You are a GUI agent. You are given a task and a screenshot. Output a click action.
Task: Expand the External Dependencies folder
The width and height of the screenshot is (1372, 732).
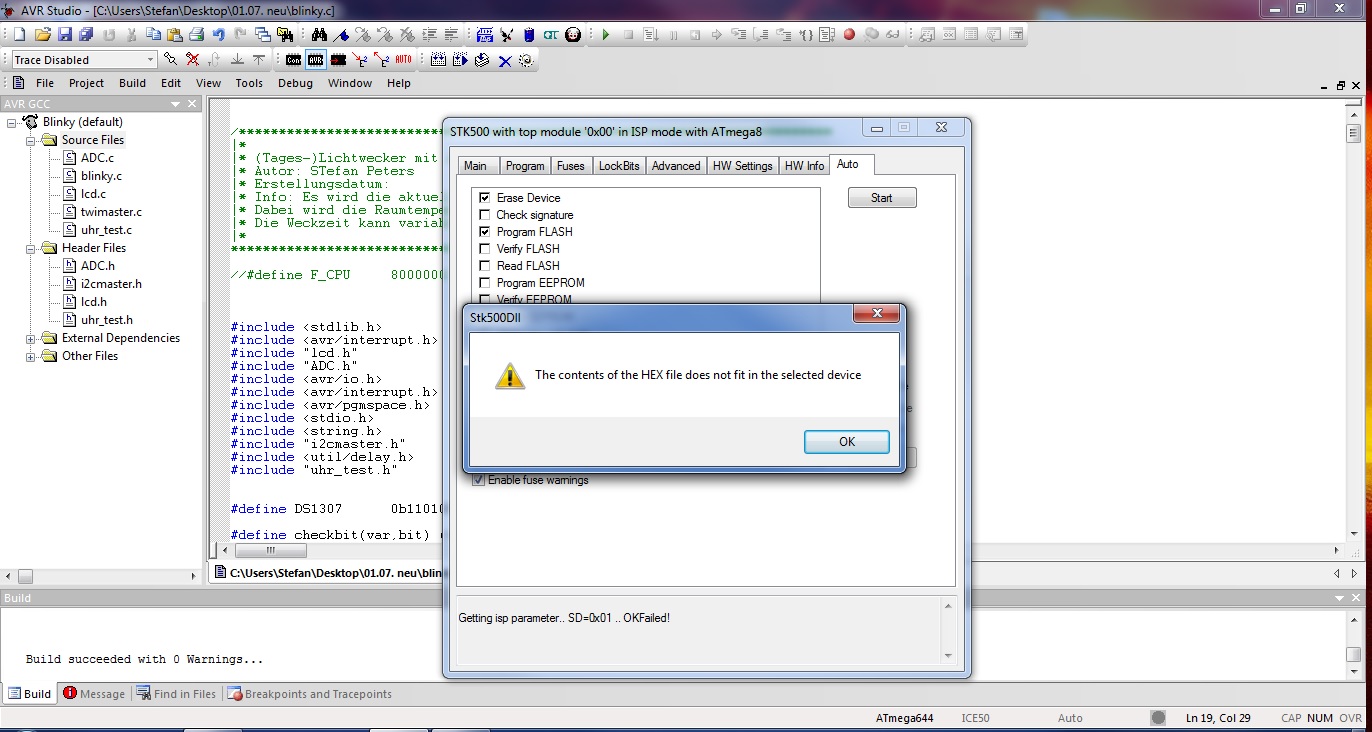31,338
